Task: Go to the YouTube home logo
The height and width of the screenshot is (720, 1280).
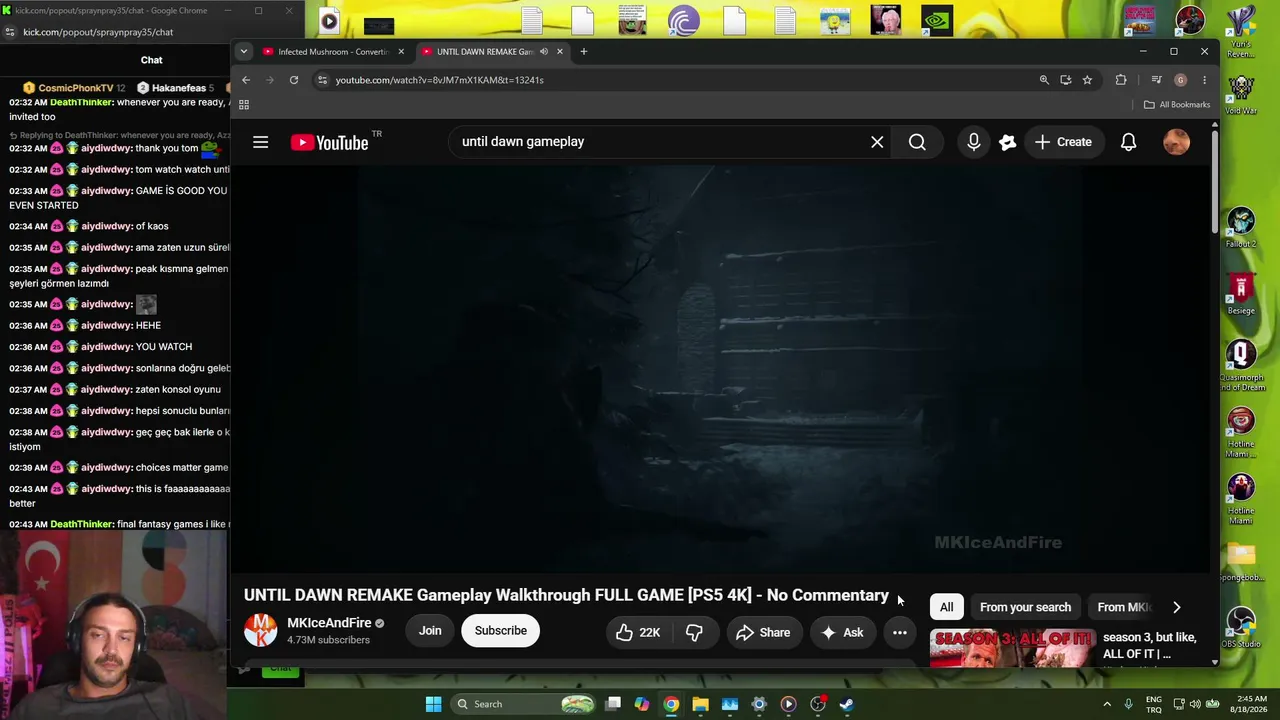Action: pos(330,142)
